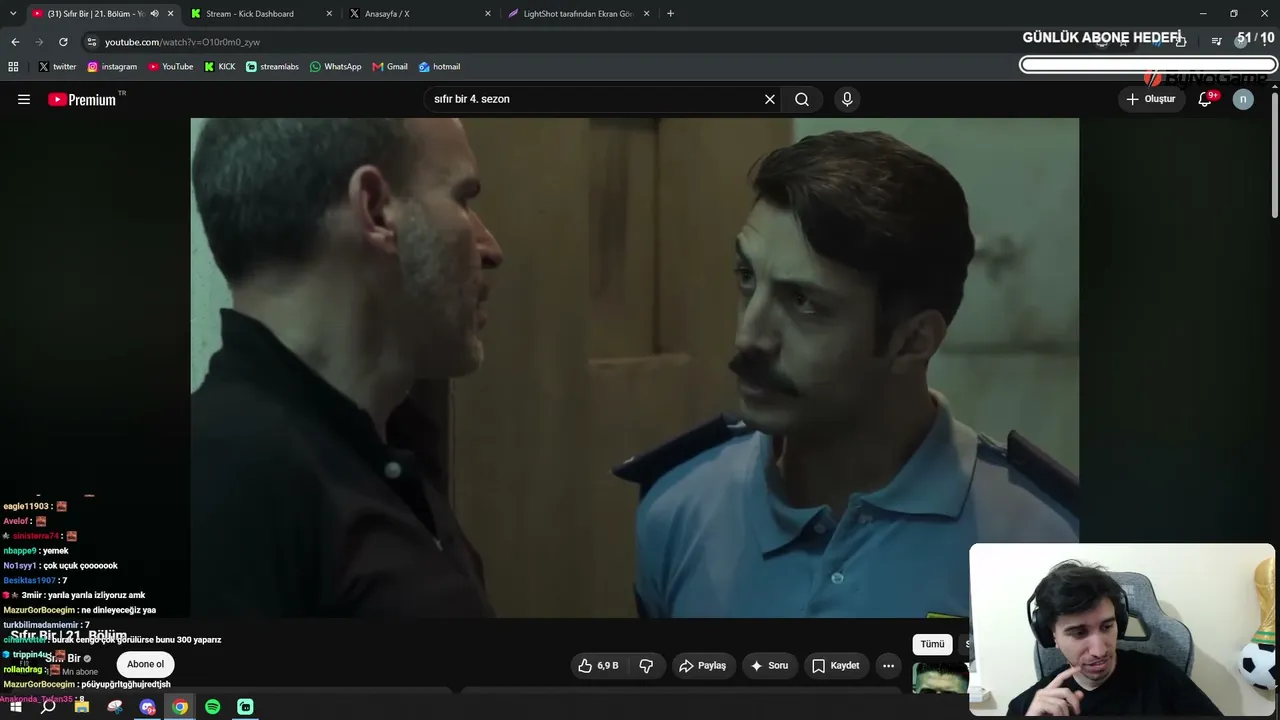This screenshot has height=720, width=1280.
Task: Open the streamlabs bookmark
Action: 272,67
